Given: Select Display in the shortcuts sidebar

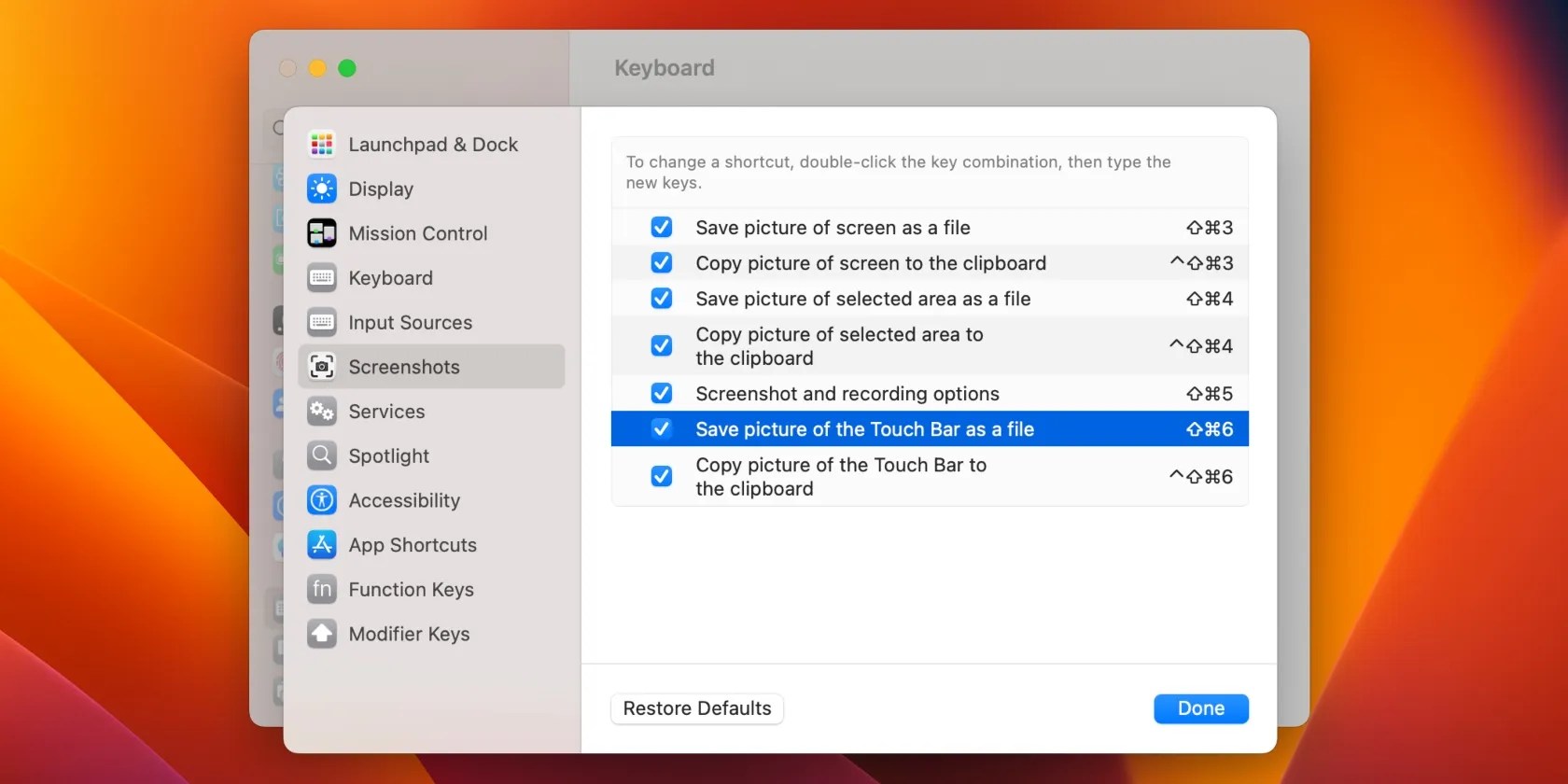Looking at the screenshot, I should click(x=431, y=189).
